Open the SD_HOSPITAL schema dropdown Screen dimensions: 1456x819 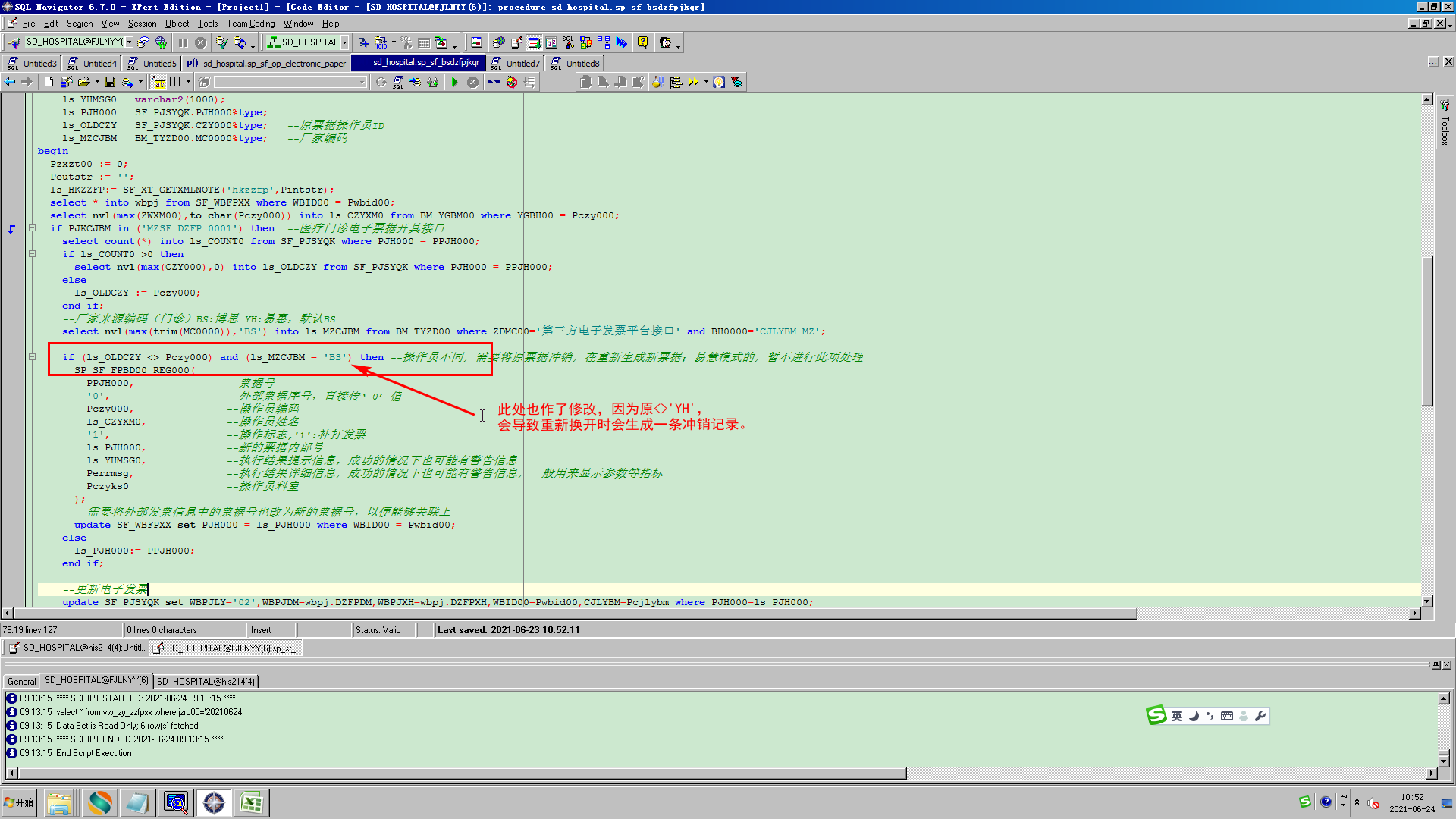point(345,42)
